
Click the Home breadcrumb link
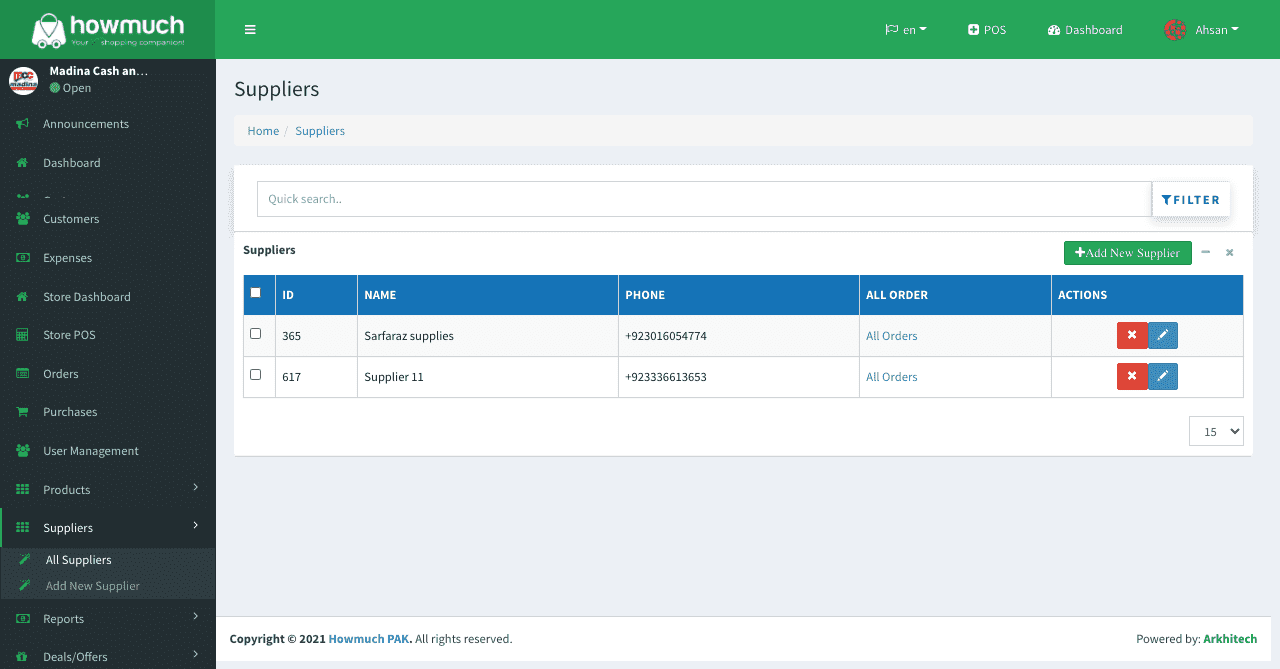[x=263, y=131]
